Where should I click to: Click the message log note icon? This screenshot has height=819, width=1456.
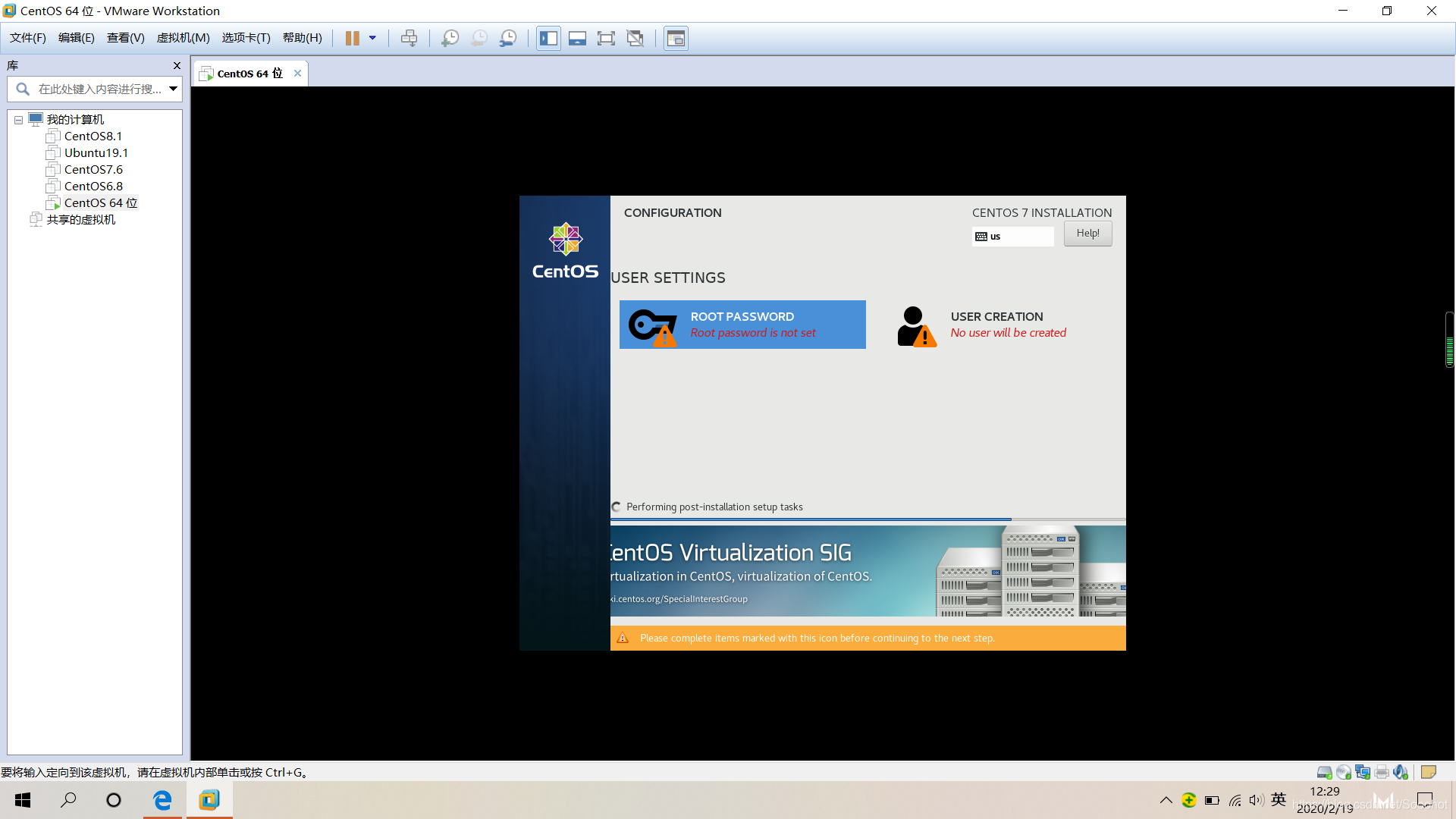[1429, 772]
